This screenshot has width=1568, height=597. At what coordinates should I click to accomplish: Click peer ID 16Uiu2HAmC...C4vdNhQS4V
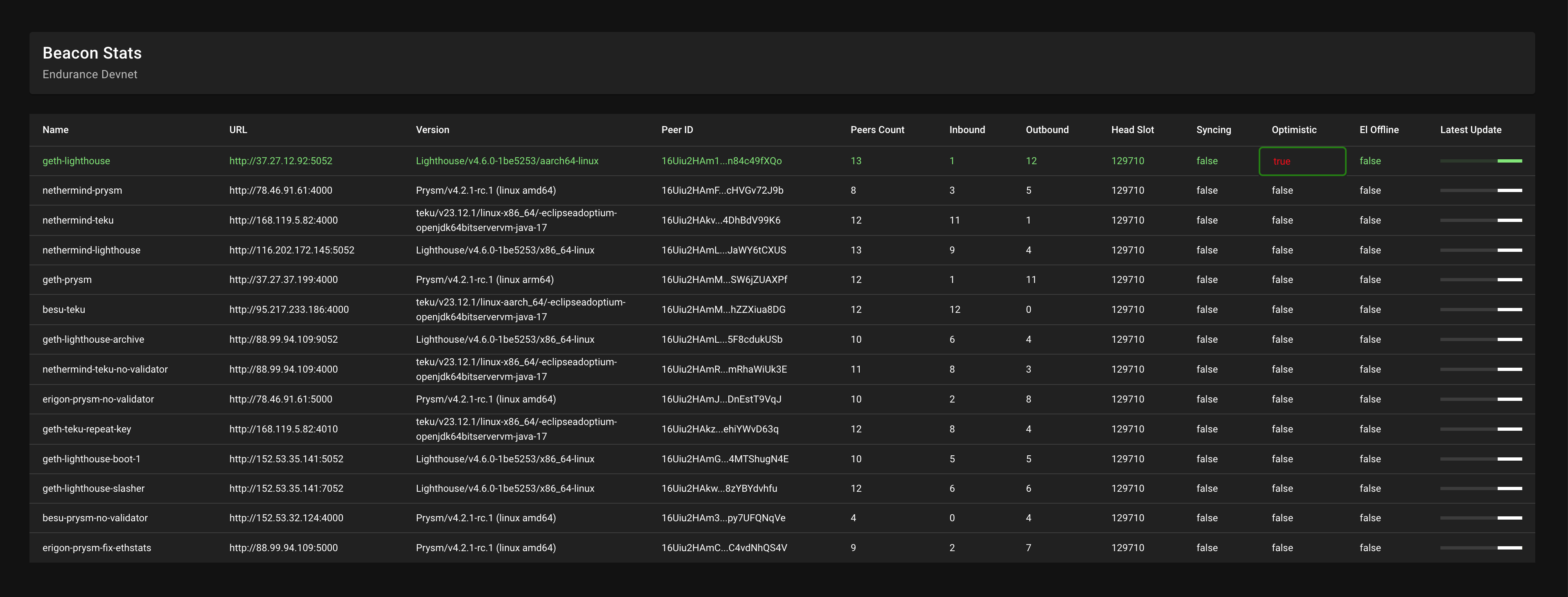724,547
